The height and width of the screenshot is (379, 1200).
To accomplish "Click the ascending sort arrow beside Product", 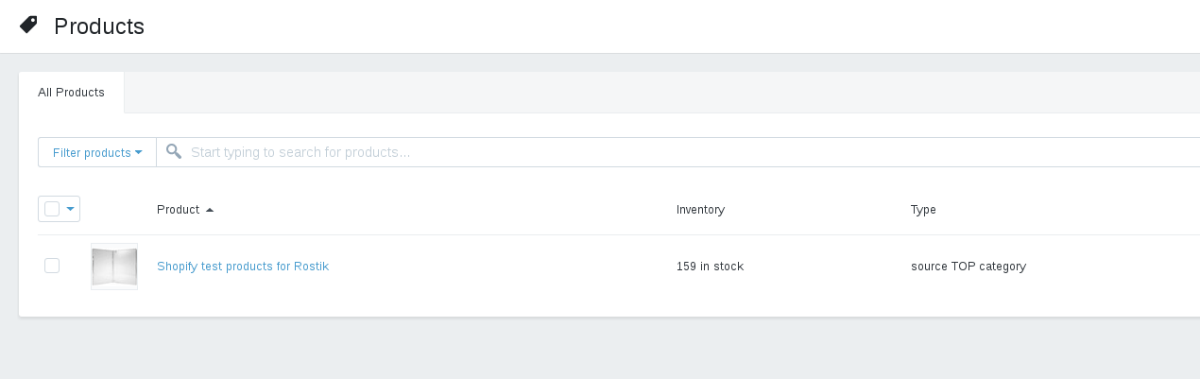I will [x=210, y=210].
